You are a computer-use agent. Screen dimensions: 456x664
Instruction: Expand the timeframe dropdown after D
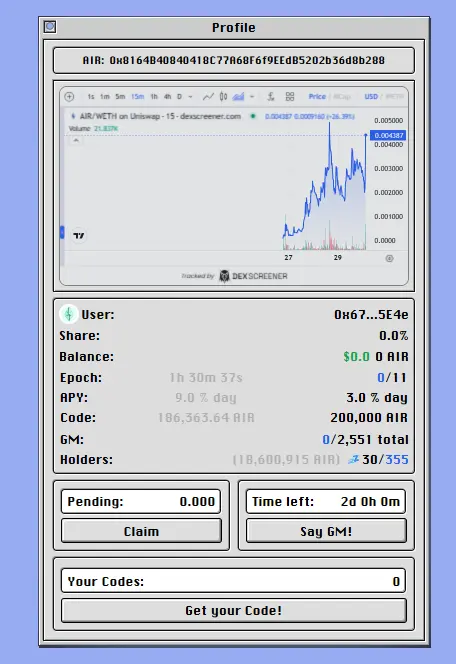click(x=191, y=97)
